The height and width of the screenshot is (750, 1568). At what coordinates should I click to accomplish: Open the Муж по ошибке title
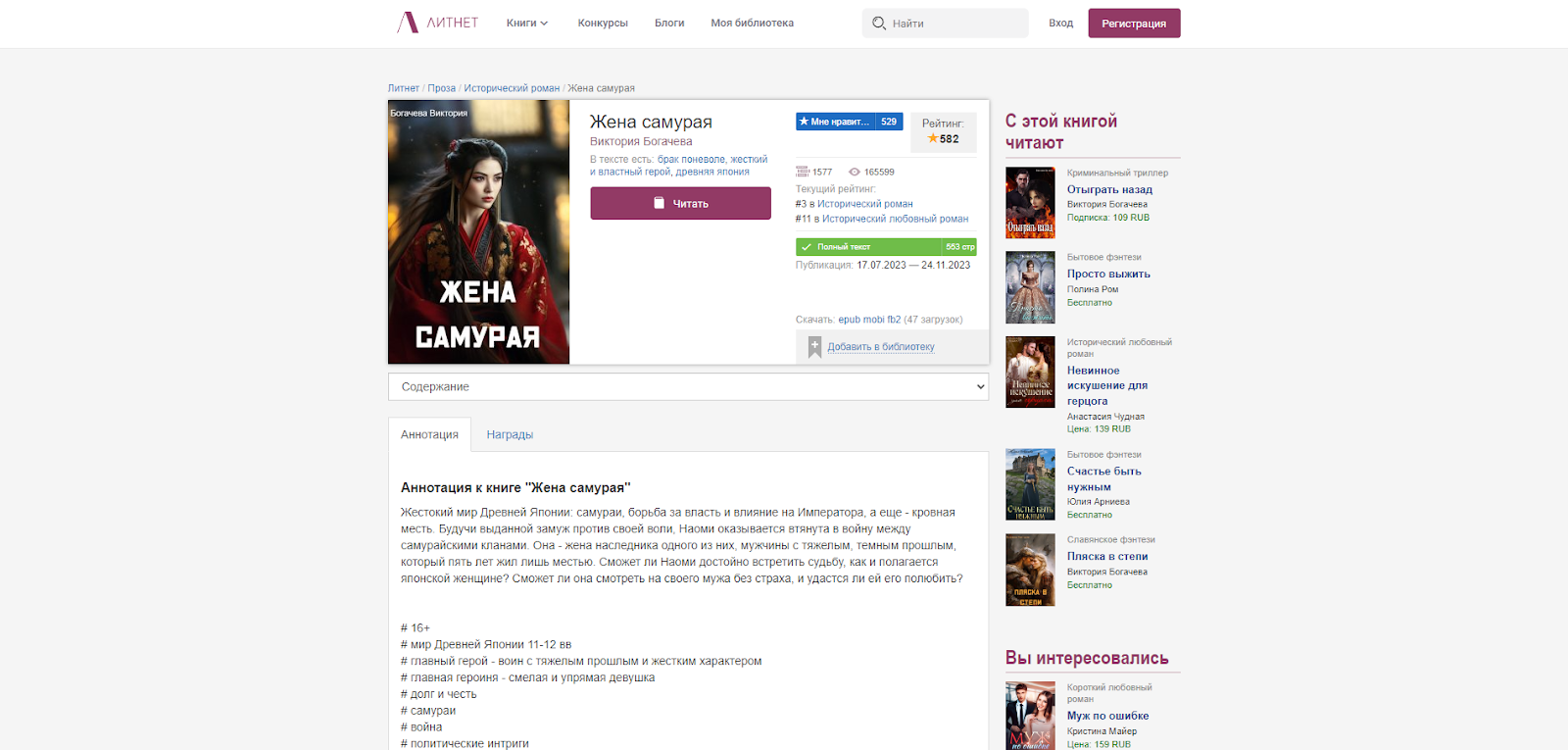pos(1107,716)
